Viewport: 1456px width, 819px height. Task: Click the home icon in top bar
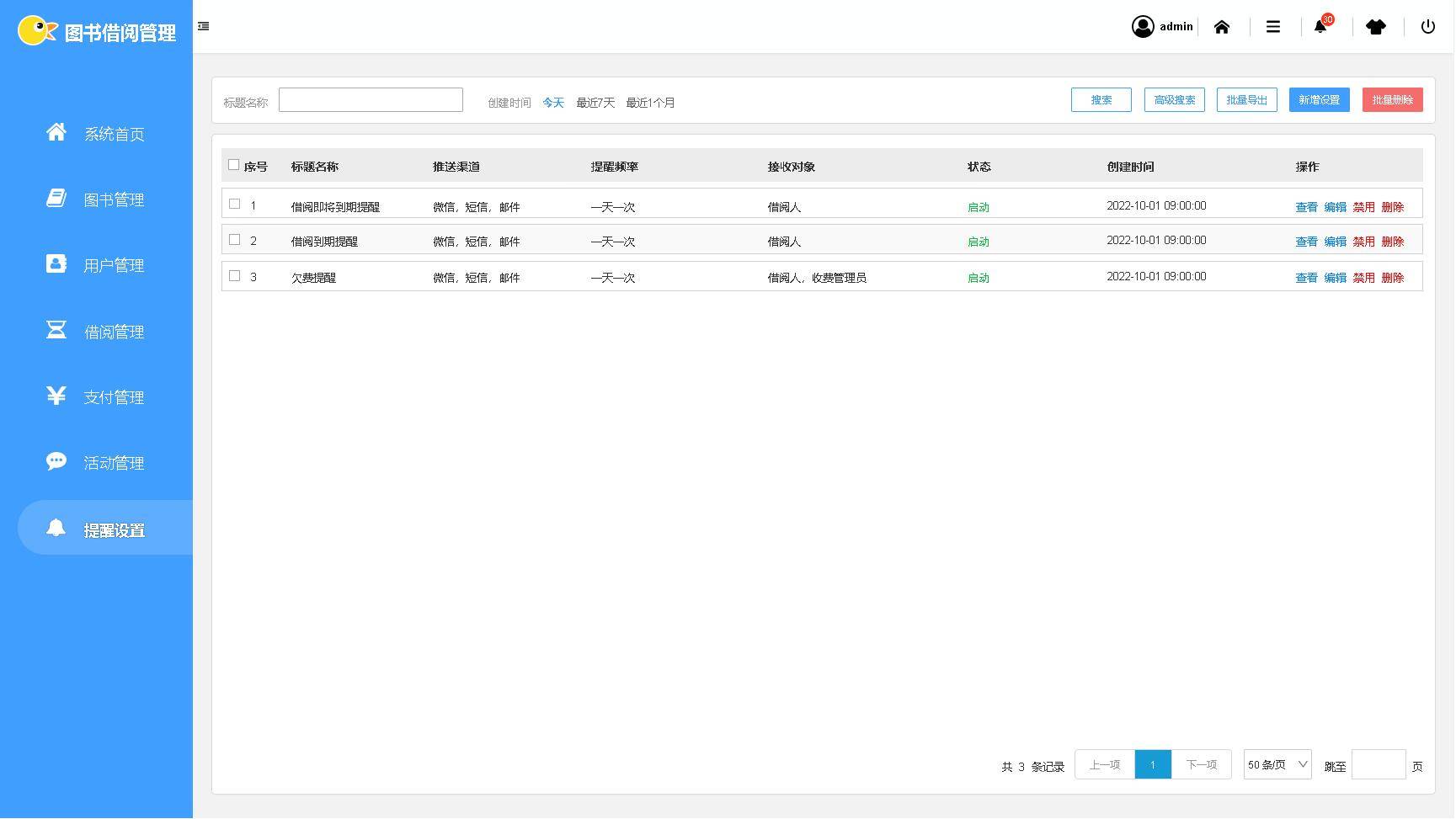click(x=1222, y=27)
